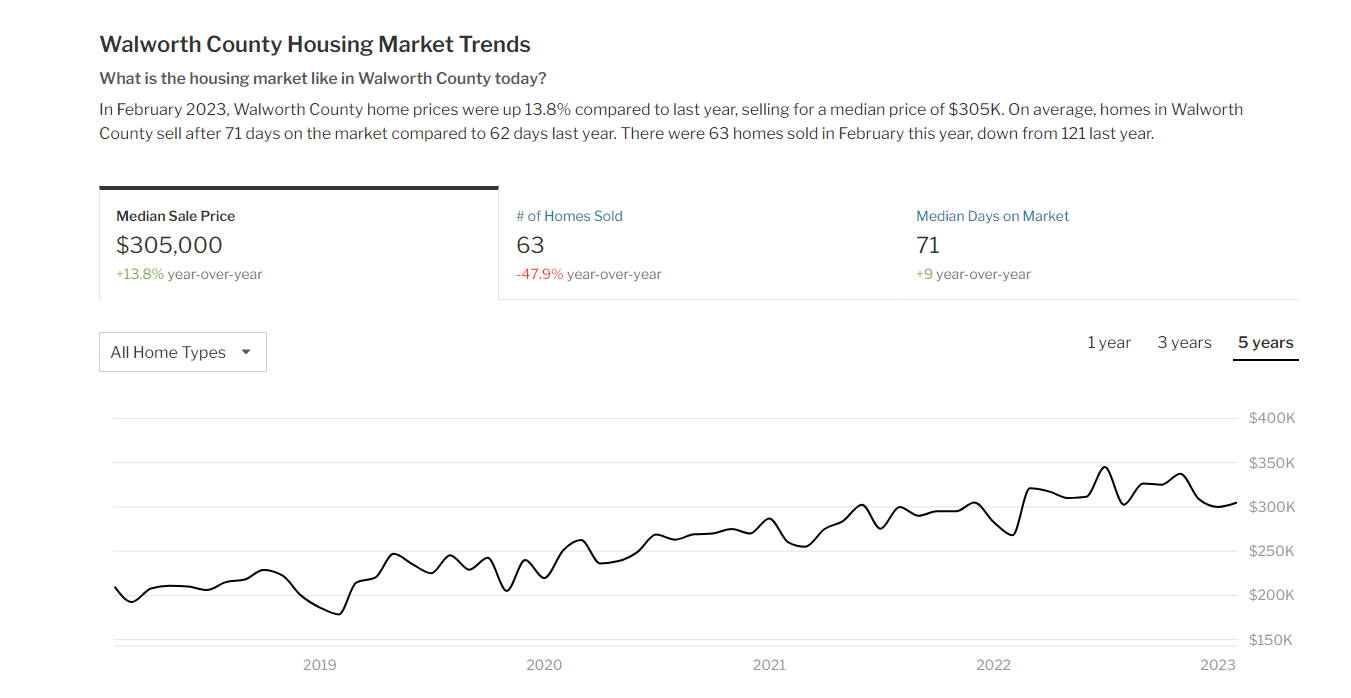This screenshot has height=698, width=1351.
Task: Click the caret arrow beside All Home Types
Action: [246, 352]
